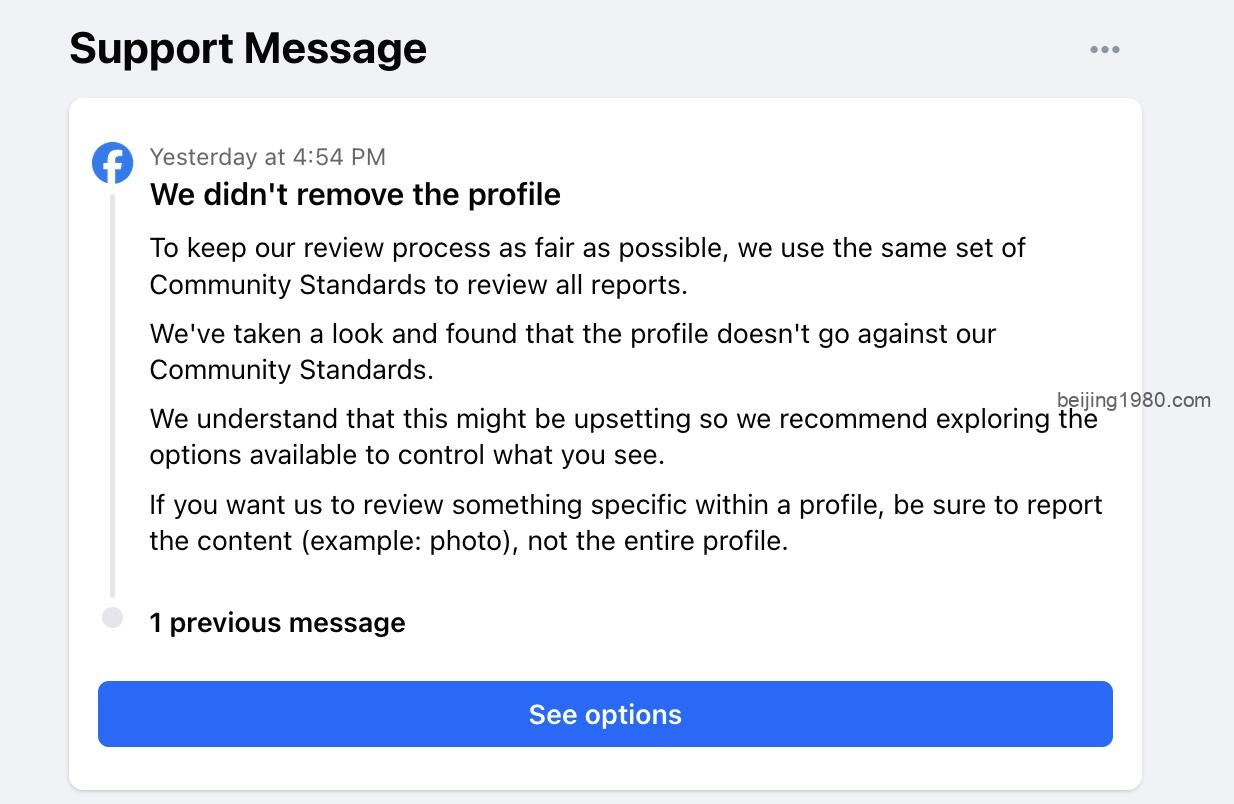Click the paragraph starting We've taken a look
This screenshot has height=804, width=1234.
pos(573,351)
